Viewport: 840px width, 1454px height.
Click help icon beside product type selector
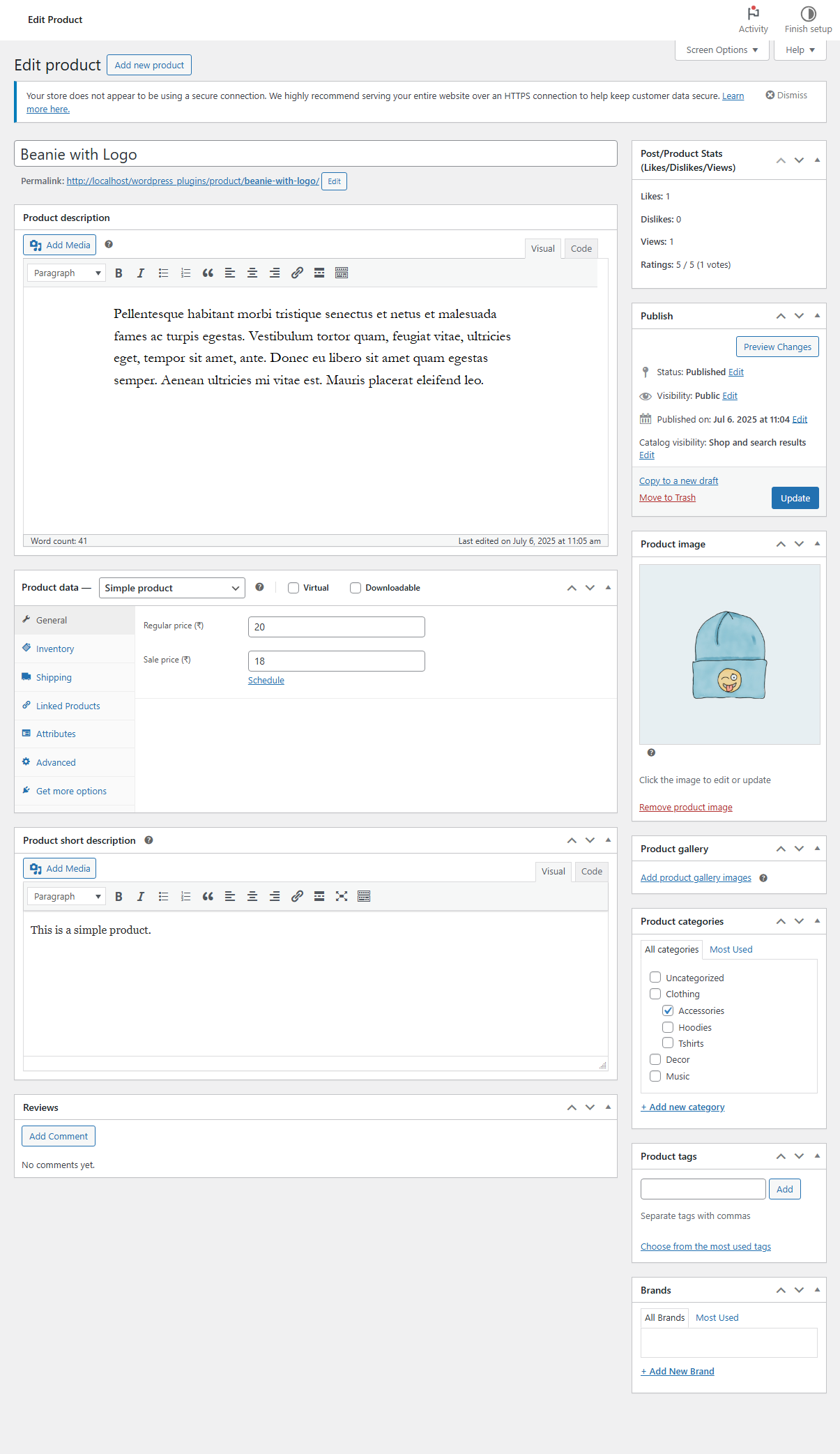[x=259, y=587]
